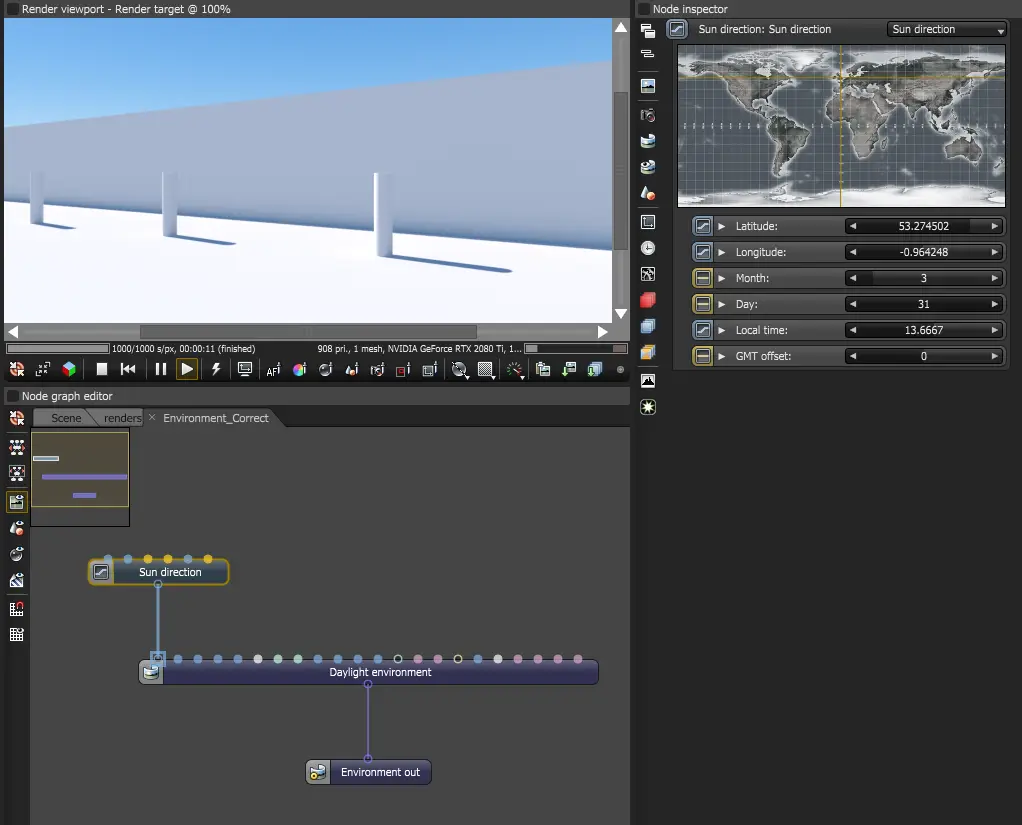Select the material picker sphere icon
1022x825 pixels.
coord(325,369)
